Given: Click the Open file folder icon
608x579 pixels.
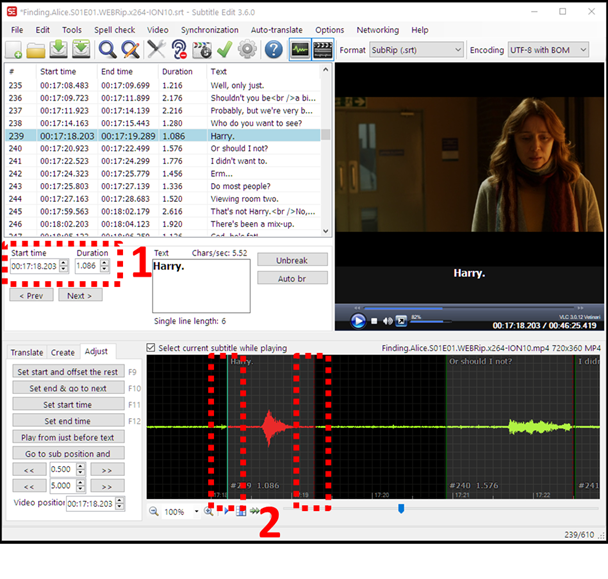Looking at the screenshot, I should 37,50.
